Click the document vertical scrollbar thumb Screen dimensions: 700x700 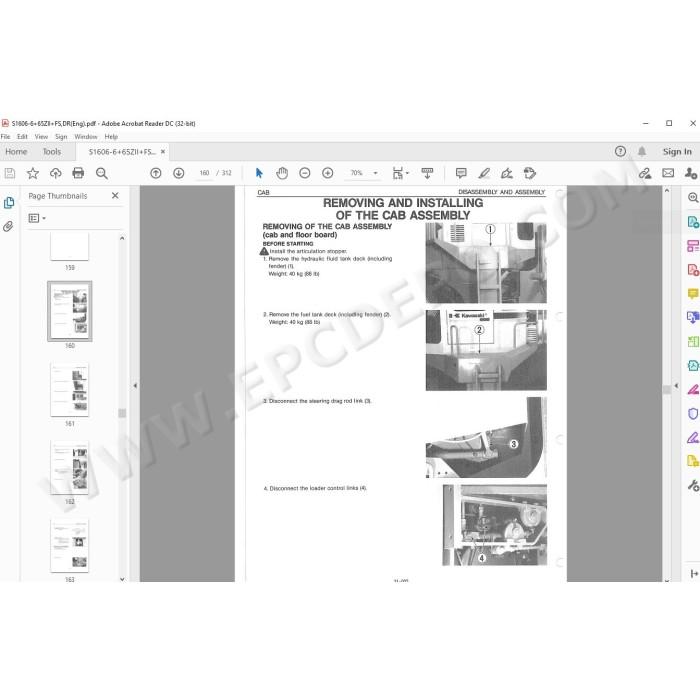[x=667, y=390]
